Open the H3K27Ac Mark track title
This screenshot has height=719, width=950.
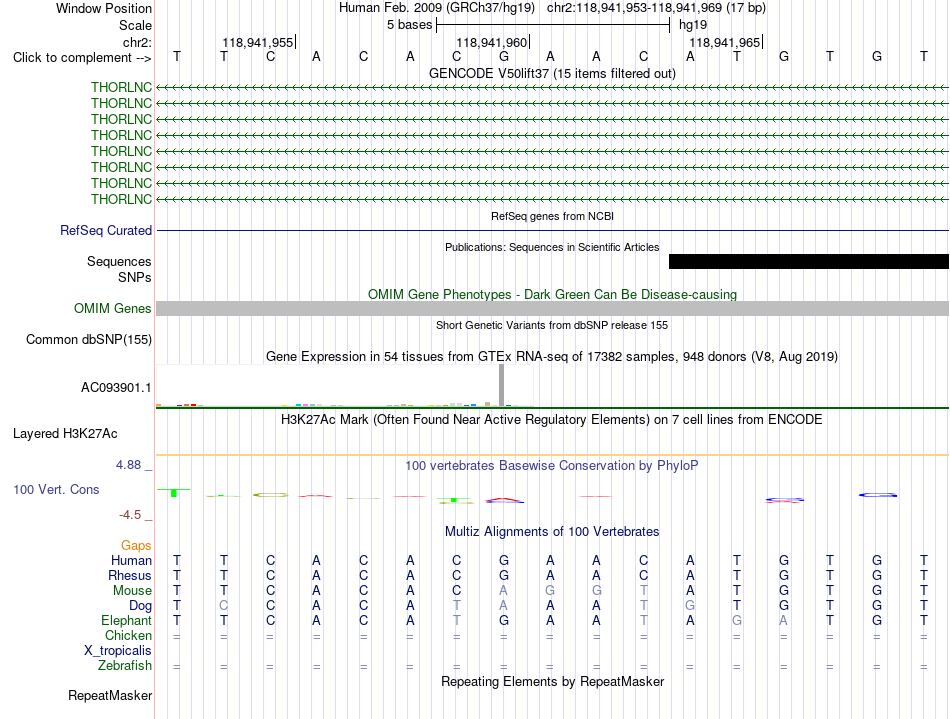(x=552, y=419)
